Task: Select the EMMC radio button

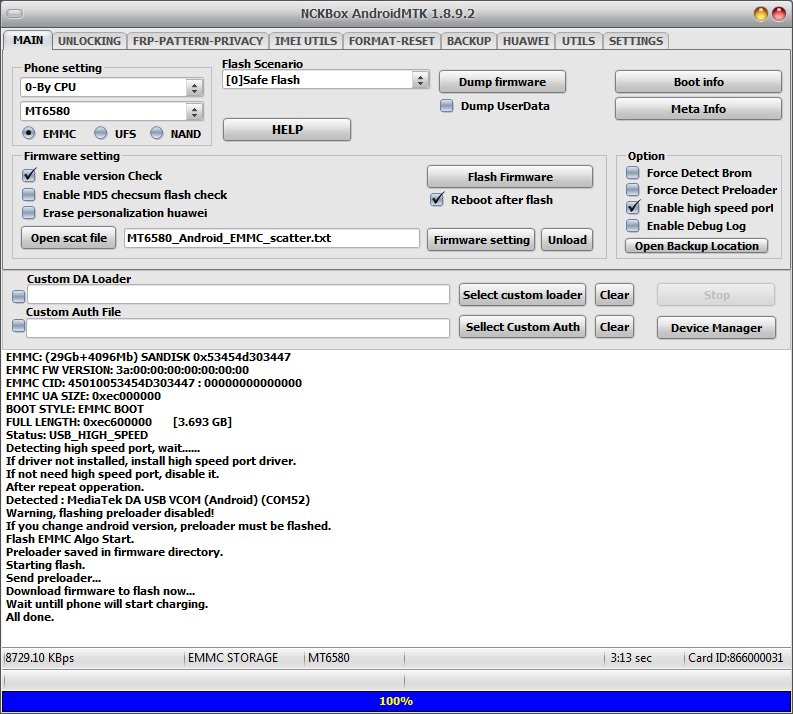Action: click(x=29, y=133)
